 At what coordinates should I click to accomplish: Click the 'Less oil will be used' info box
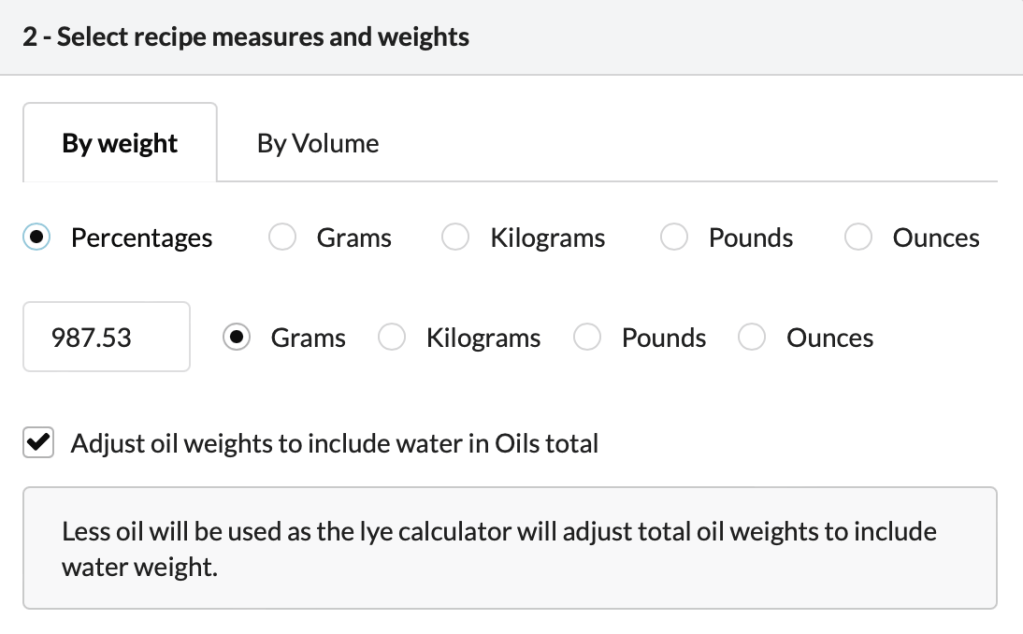[510, 548]
